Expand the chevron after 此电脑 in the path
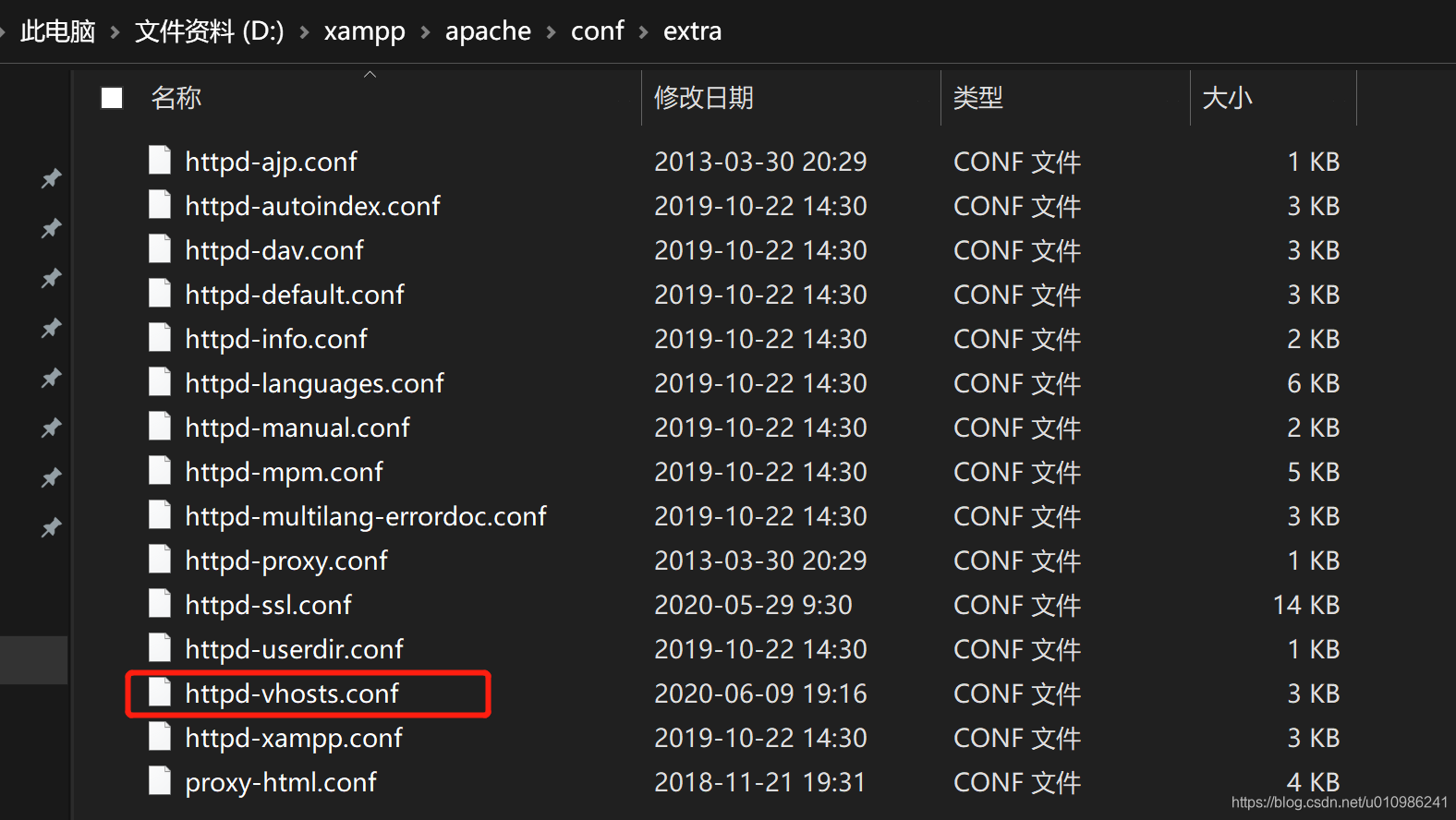1456x820 pixels. point(115,32)
